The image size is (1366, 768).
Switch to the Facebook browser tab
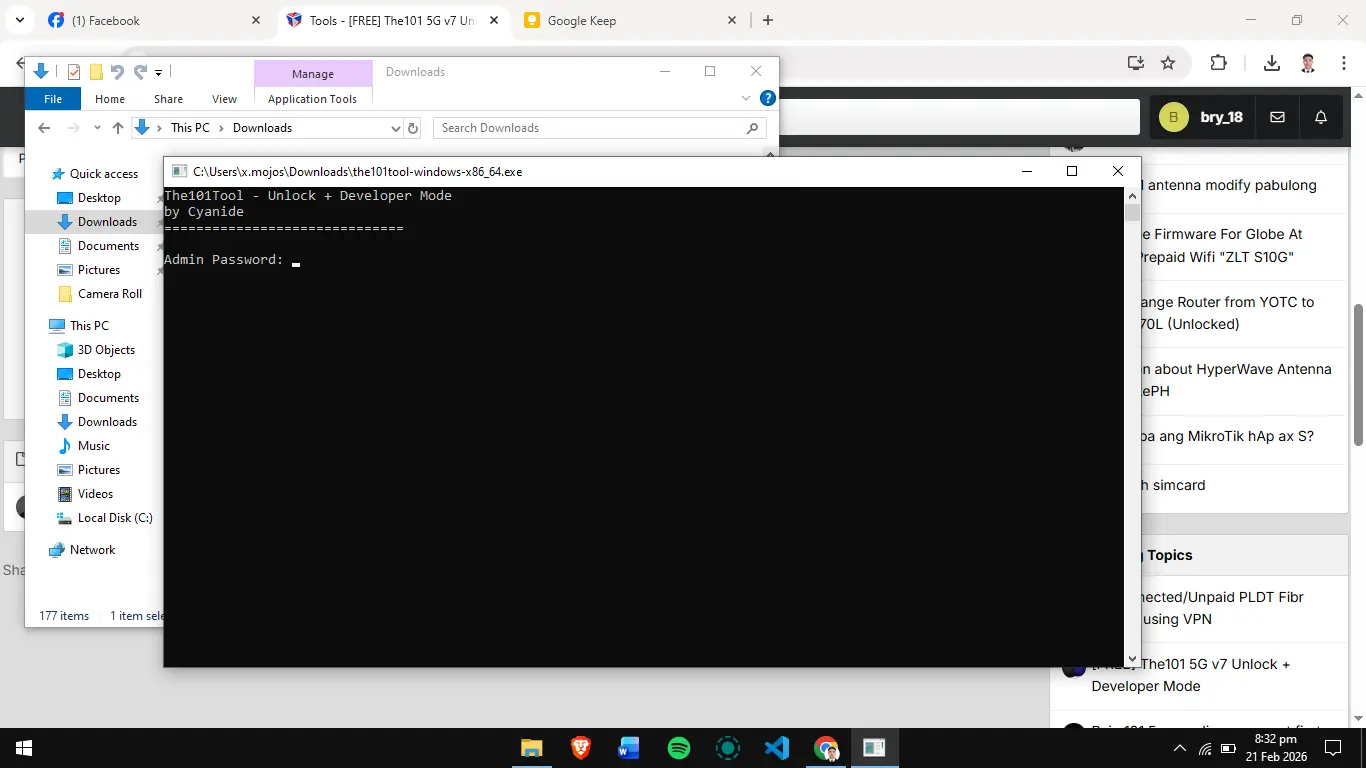click(155, 20)
